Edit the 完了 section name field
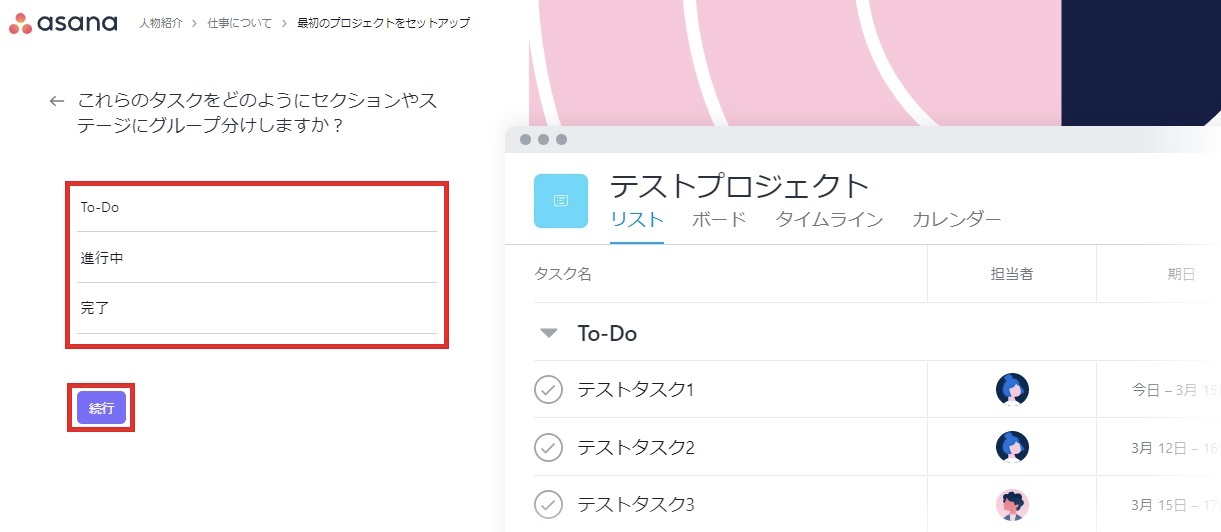 click(256, 309)
